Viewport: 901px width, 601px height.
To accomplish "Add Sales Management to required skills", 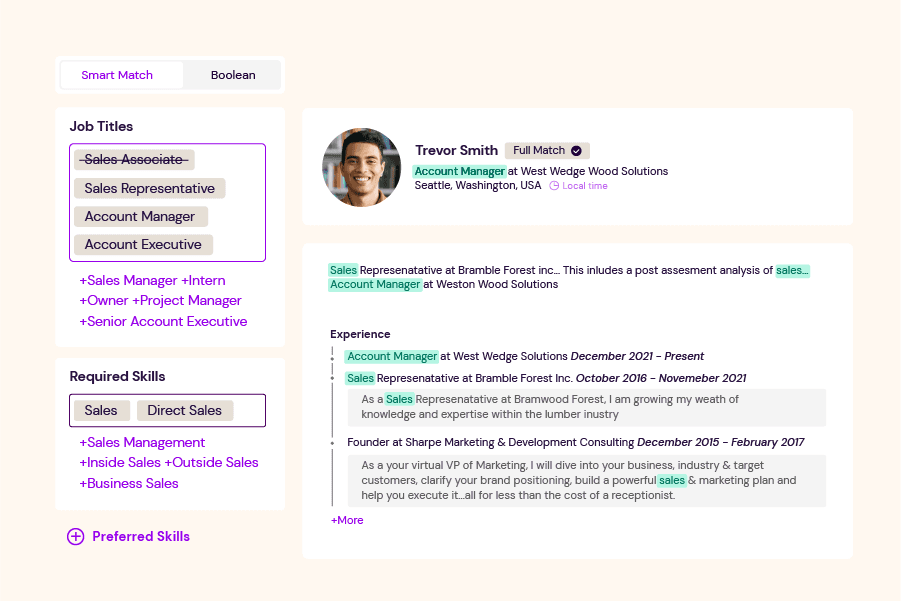I will click(141, 442).
